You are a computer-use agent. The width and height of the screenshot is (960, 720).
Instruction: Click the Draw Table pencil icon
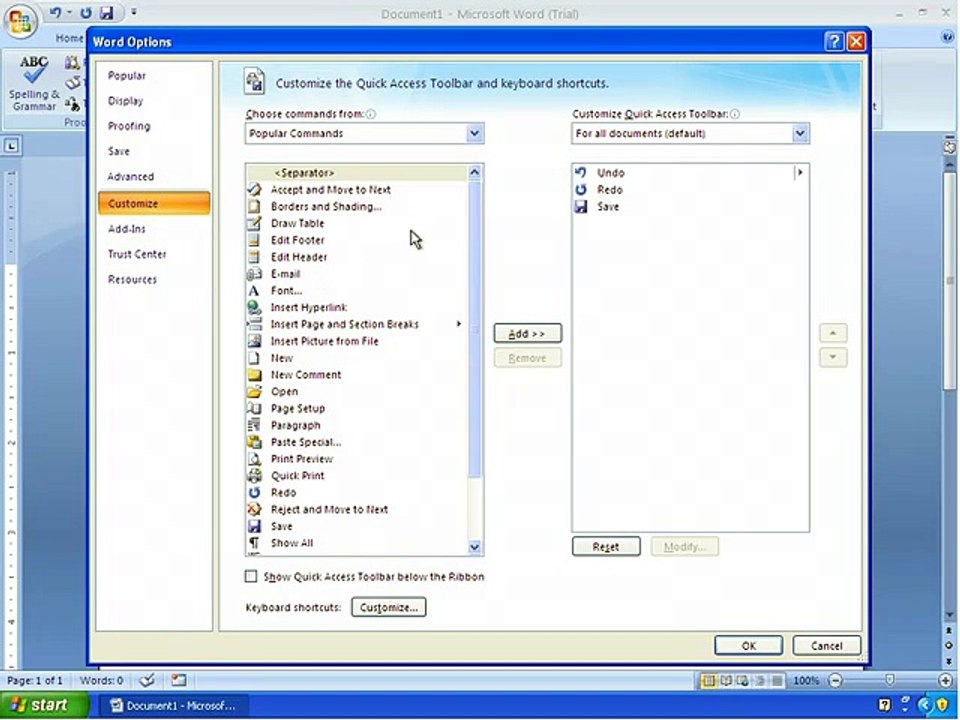(254, 223)
